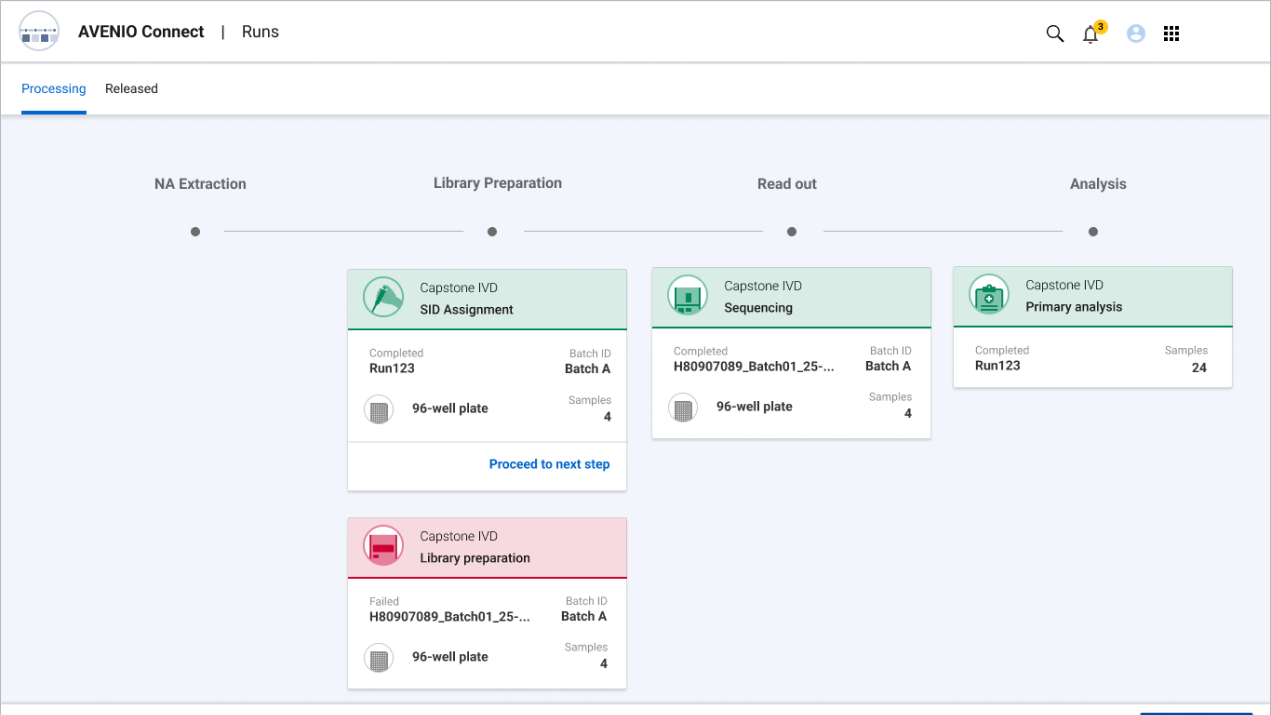Click the NA Extraction stage milestone dot

pos(195,231)
